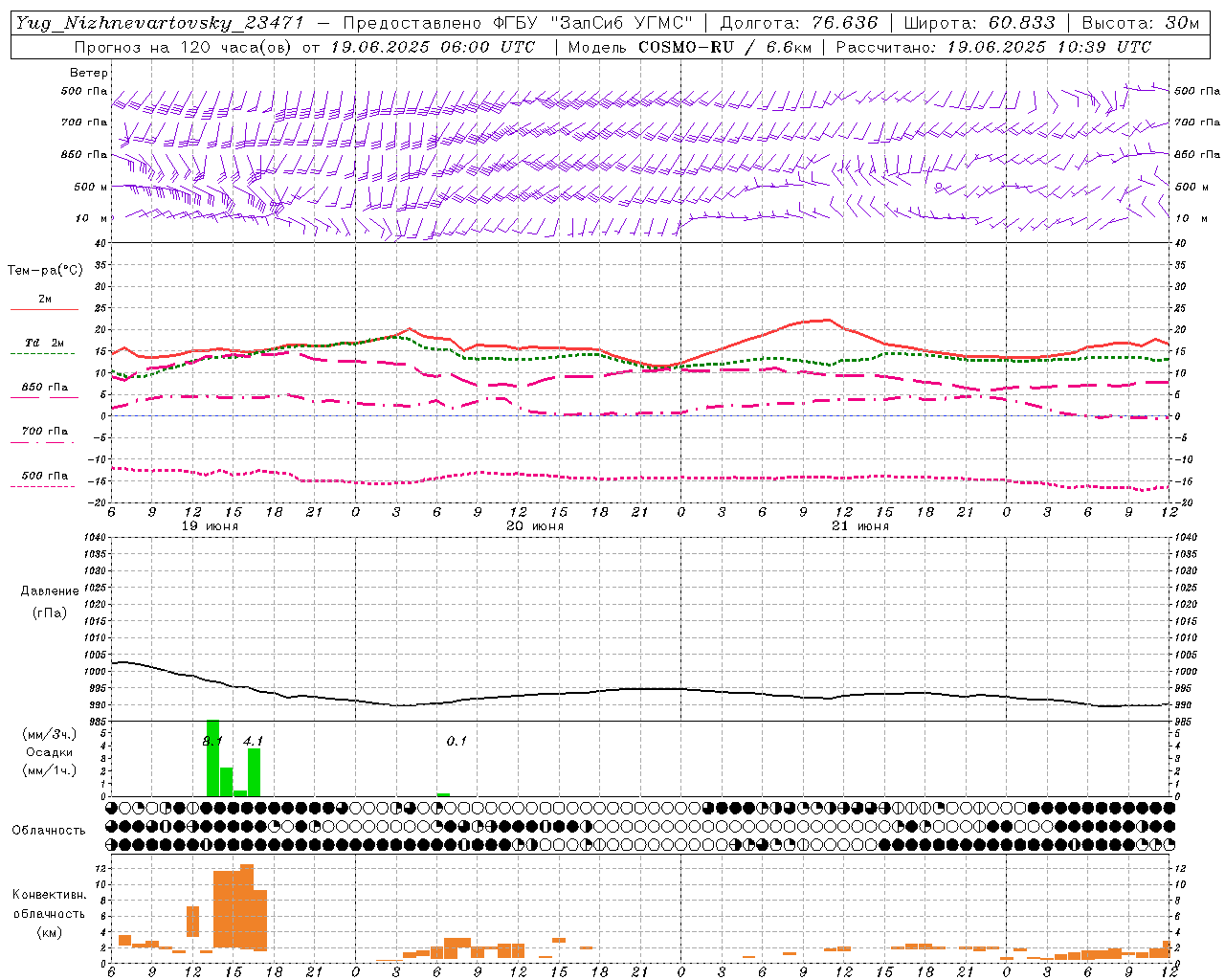Select the text 'Предоставлено ФГБУ "ЗапСиб УГМС"'
The image size is (1225, 980).
518,23
